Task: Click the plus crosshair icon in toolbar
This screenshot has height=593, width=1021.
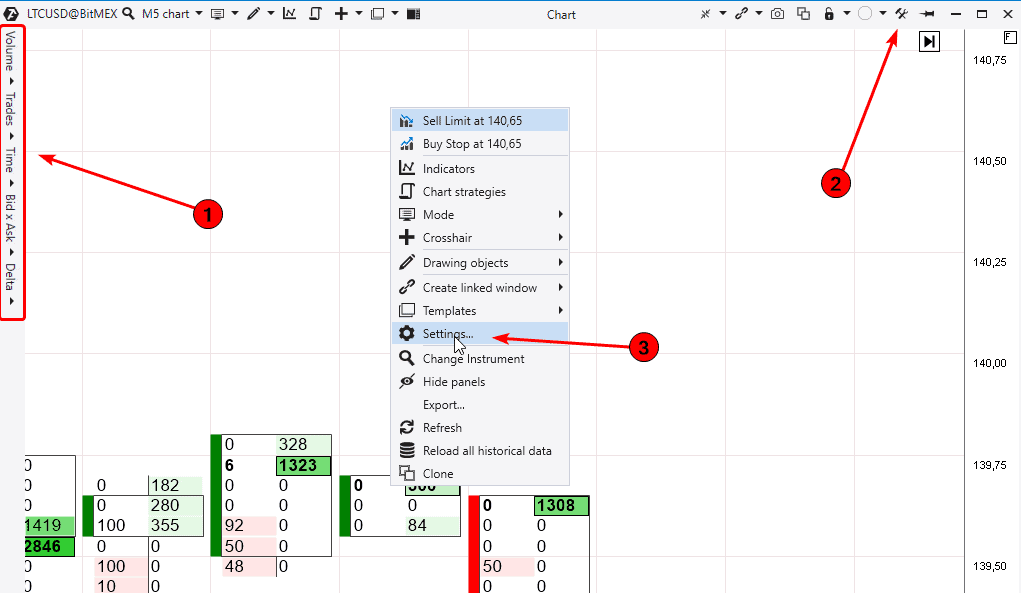Action: 341,14
